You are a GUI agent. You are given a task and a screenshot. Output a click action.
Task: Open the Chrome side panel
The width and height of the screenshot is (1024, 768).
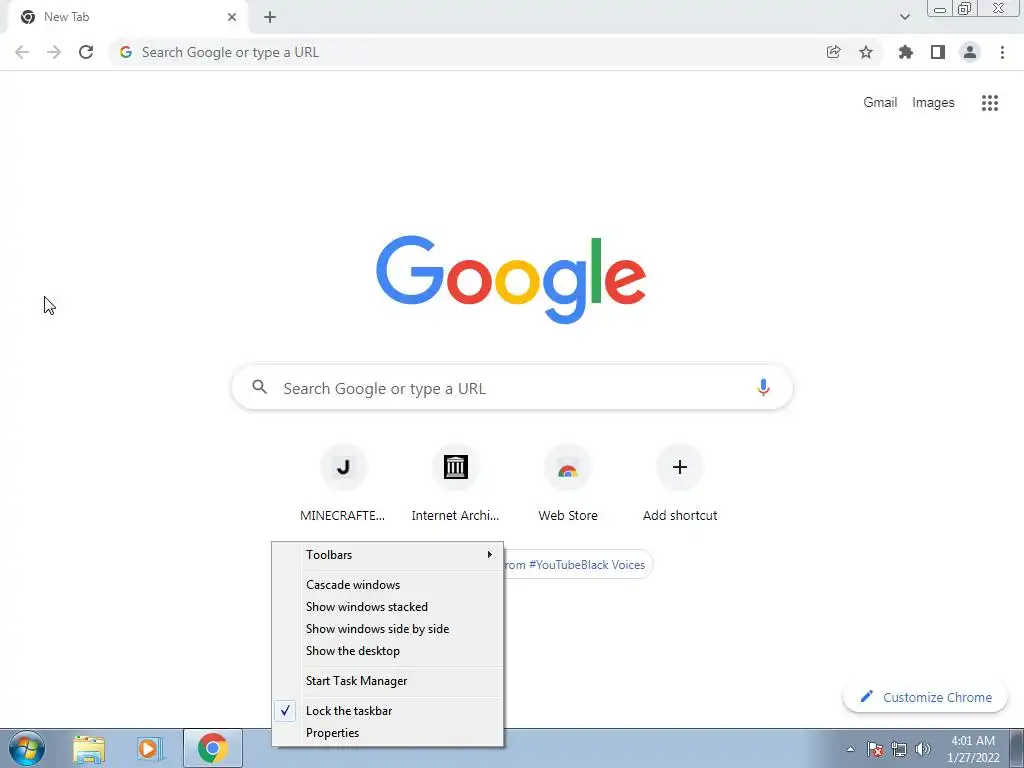tap(938, 52)
